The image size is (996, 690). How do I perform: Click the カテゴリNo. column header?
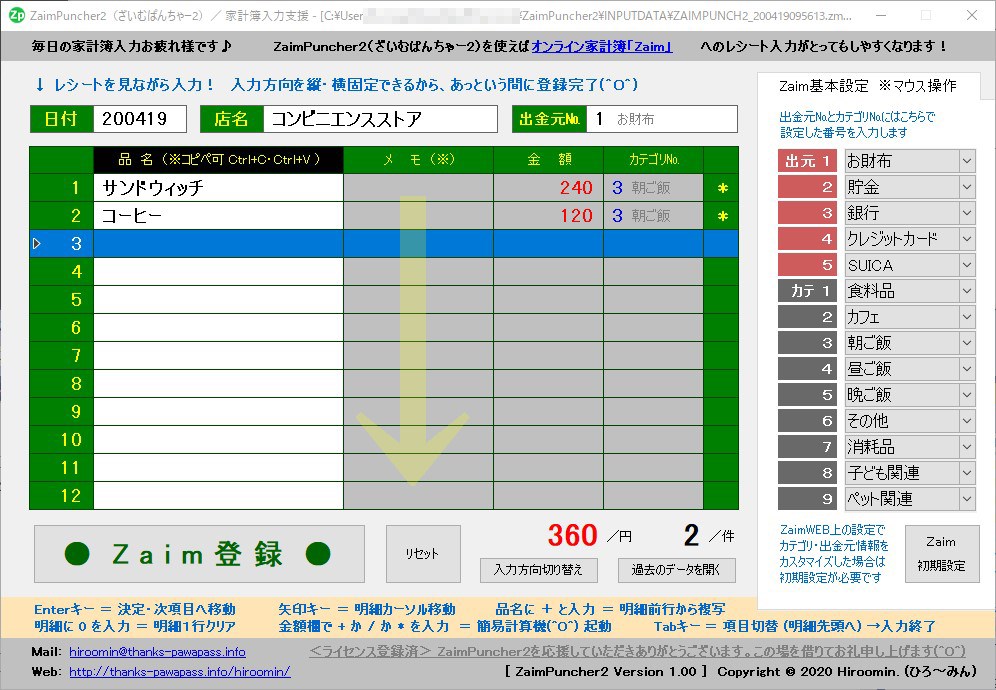[654, 160]
